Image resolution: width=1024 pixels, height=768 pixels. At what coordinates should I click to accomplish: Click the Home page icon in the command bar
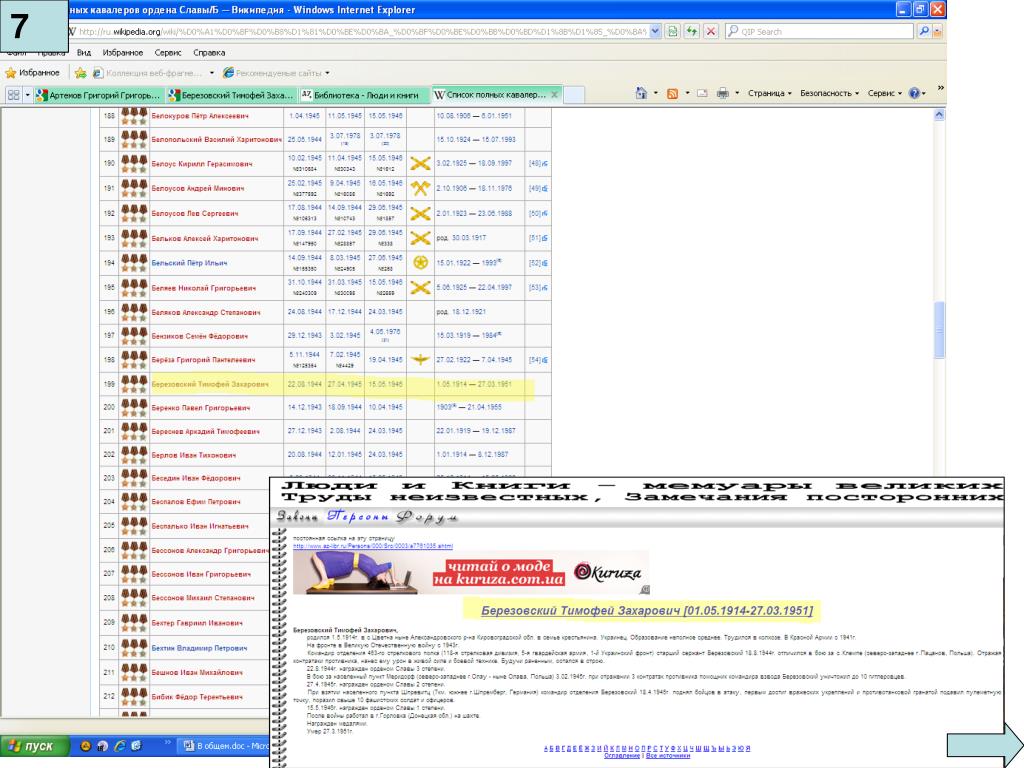pos(641,93)
